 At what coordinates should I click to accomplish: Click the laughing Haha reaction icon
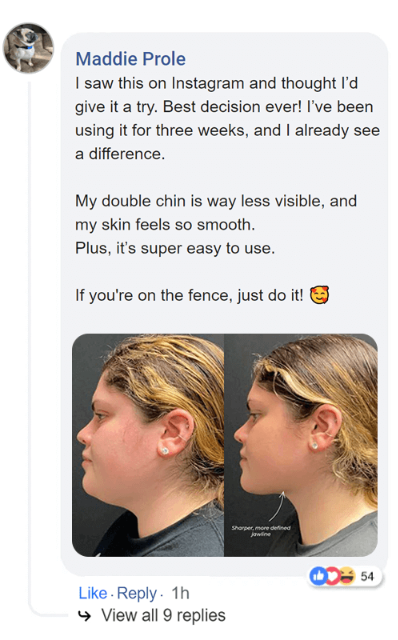tap(347, 576)
